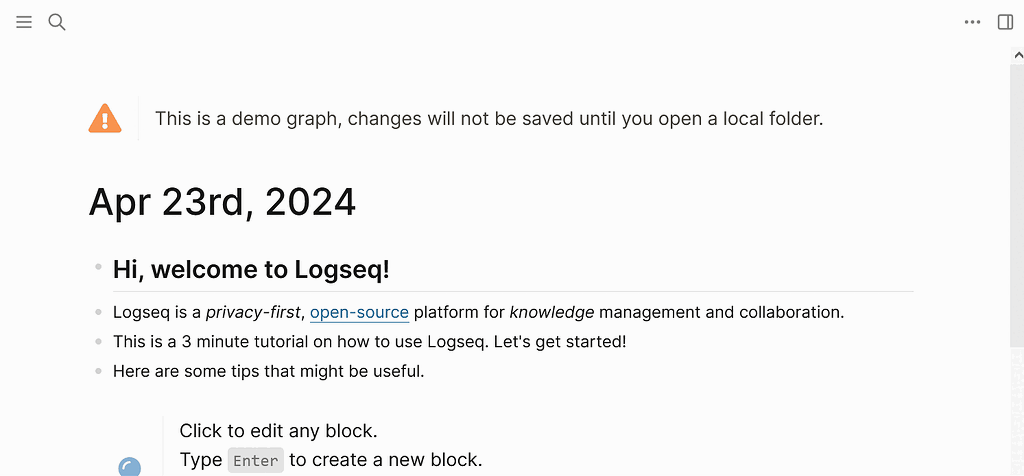Click the italic word 'knowledge'

click(552, 312)
